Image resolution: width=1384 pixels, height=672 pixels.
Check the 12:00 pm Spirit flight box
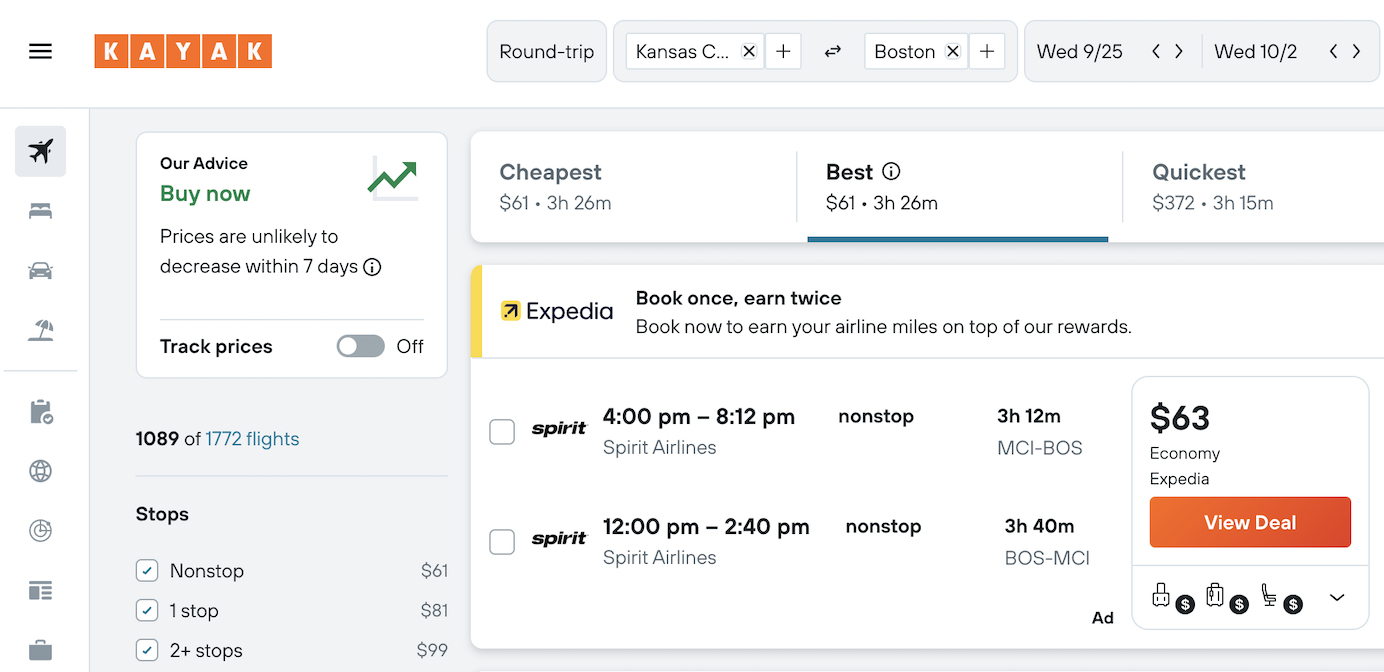(502, 542)
